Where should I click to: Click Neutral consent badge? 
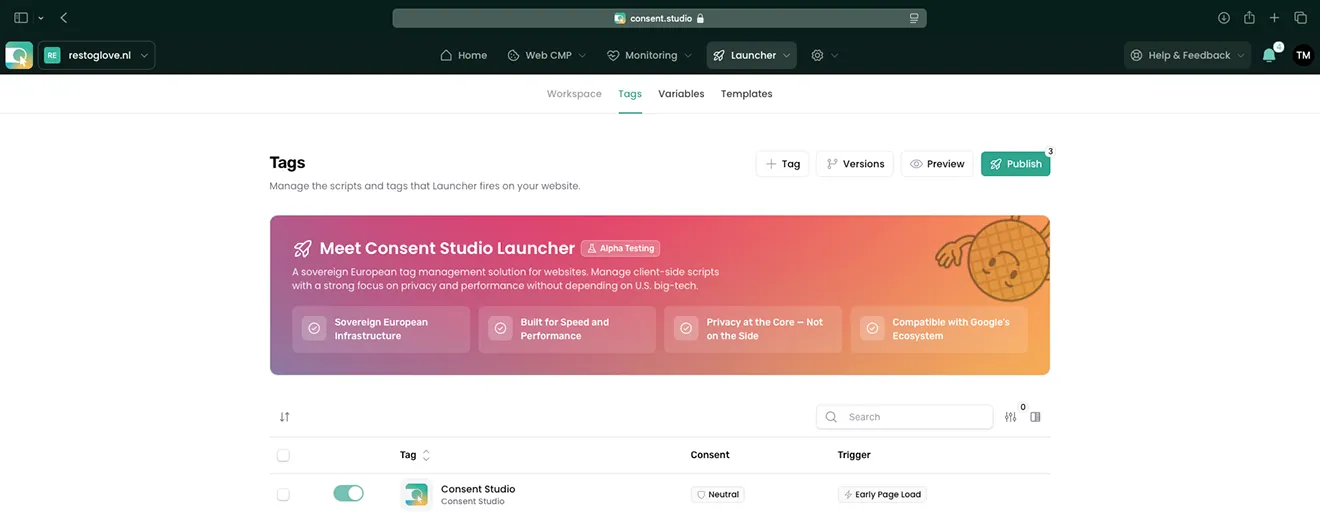coord(717,494)
